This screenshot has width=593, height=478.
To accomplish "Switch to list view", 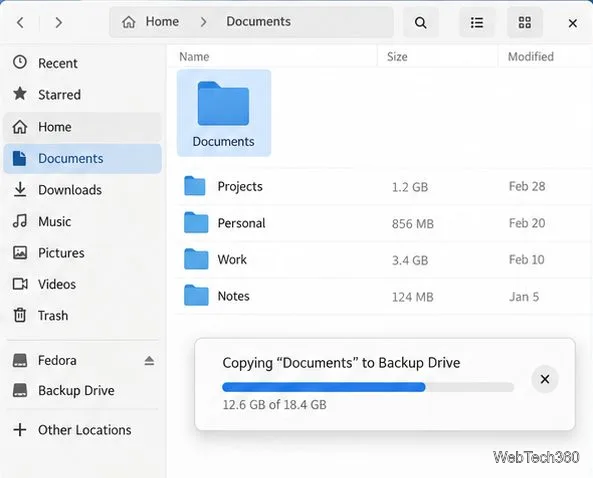I will [477, 23].
